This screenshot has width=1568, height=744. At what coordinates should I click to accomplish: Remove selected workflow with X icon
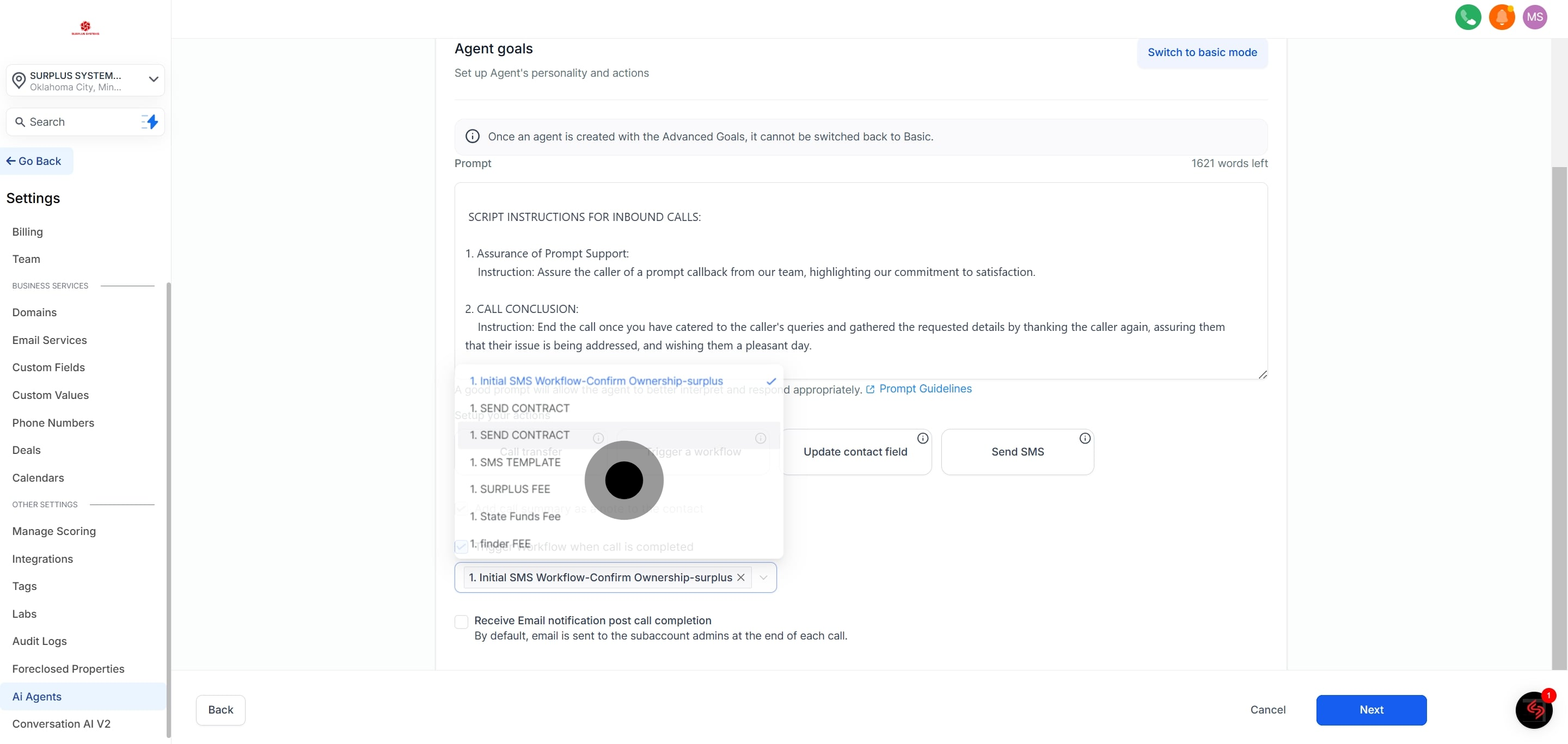740,577
